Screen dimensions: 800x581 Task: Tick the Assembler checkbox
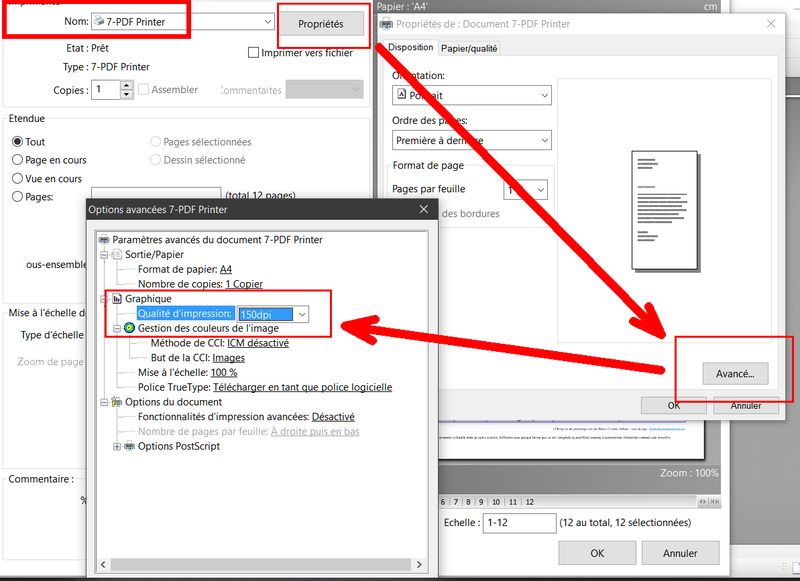click(x=144, y=89)
